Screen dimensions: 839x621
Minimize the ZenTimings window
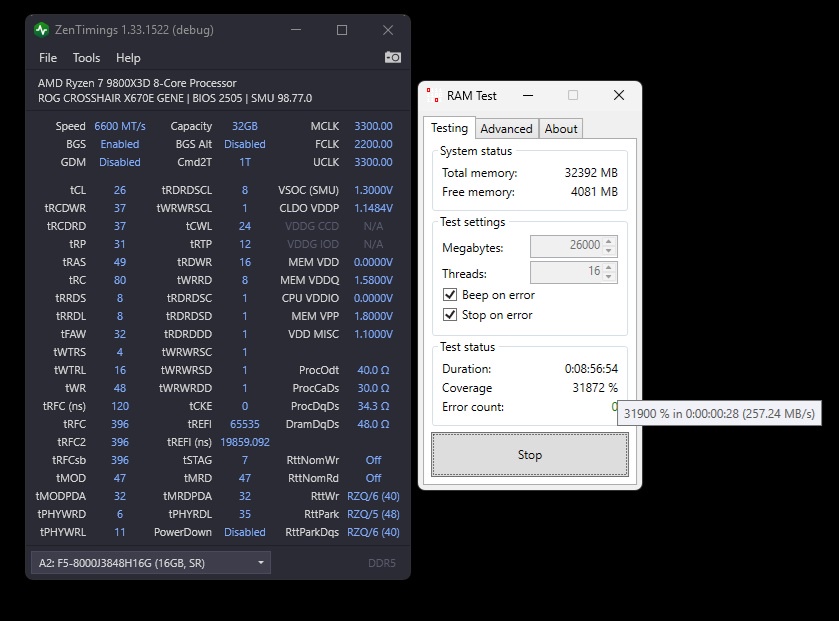[x=296, y=30]
